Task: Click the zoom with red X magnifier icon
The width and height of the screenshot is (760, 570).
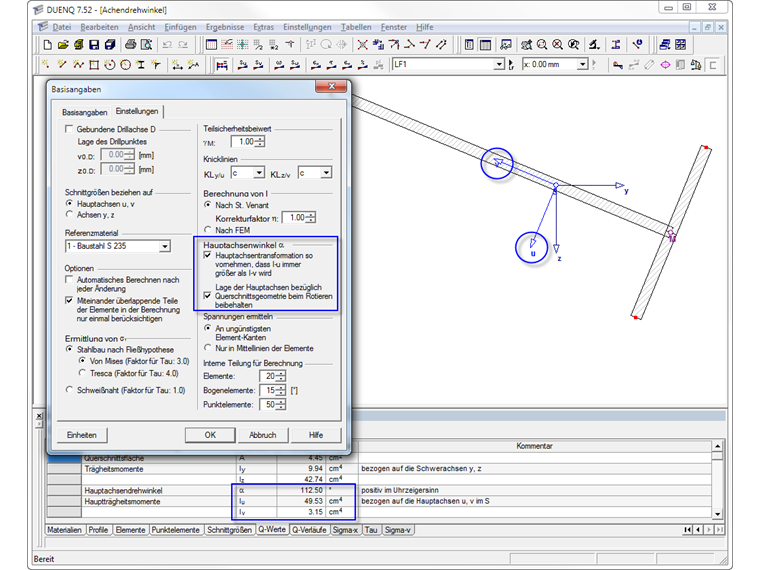Action: (x=557, y=45)
